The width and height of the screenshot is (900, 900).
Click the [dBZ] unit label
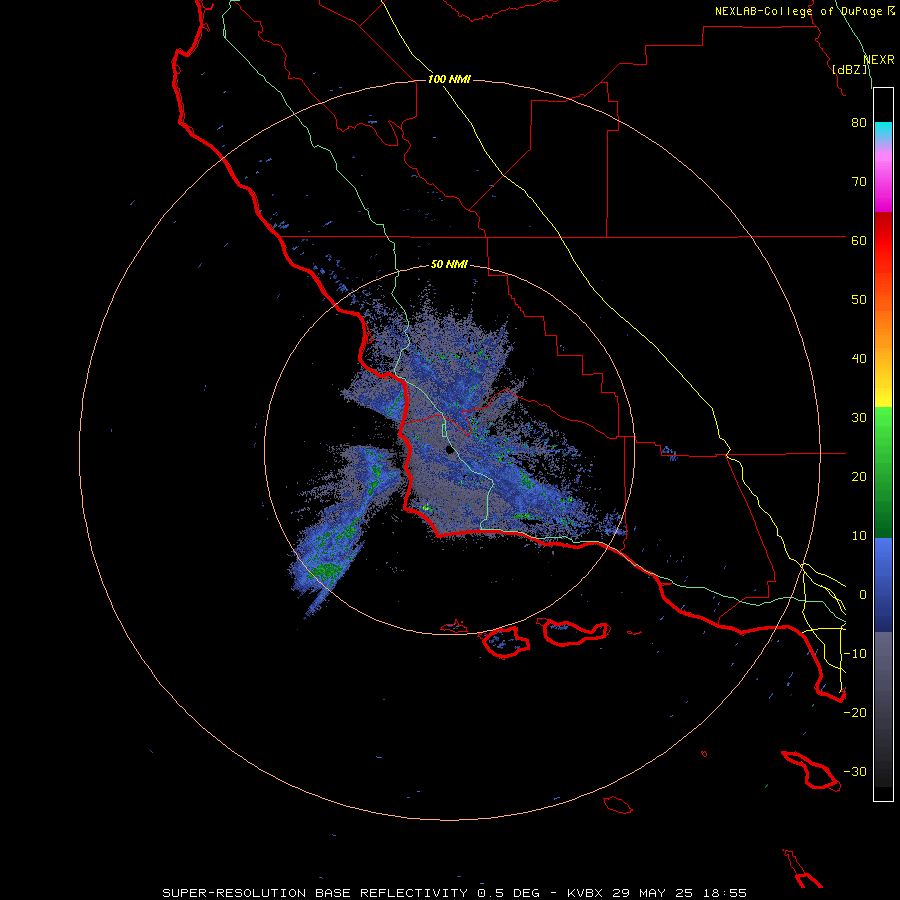(850, 70)
